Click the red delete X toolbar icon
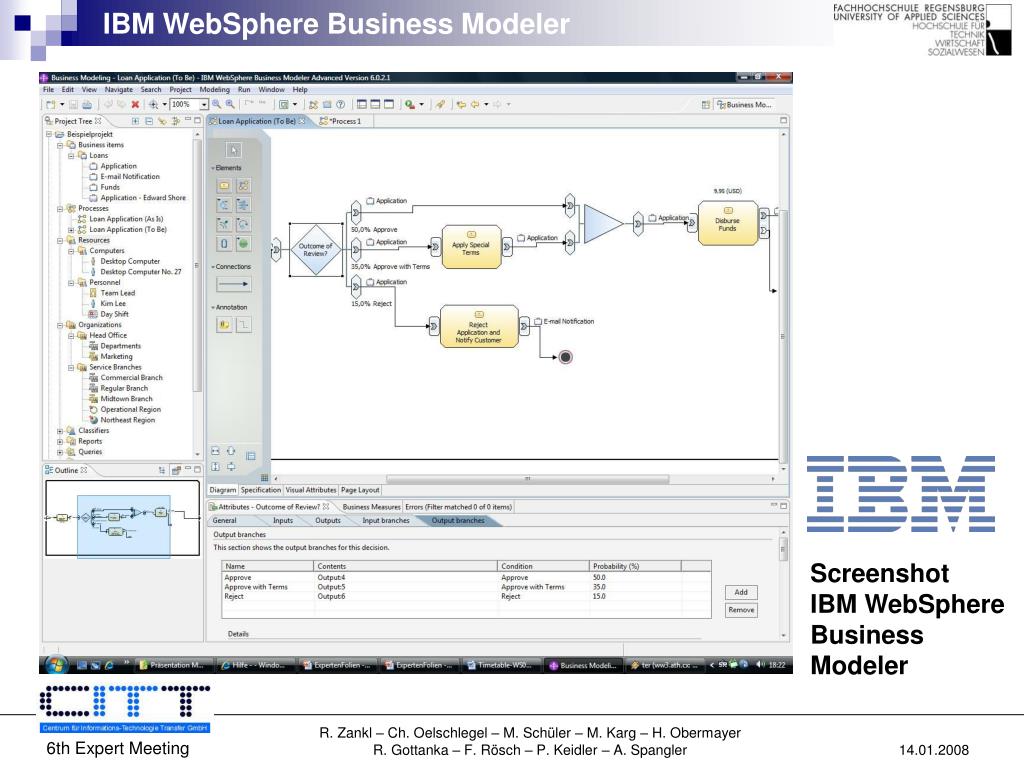This screenshot has height=768, width=1024. coord(135,104)
